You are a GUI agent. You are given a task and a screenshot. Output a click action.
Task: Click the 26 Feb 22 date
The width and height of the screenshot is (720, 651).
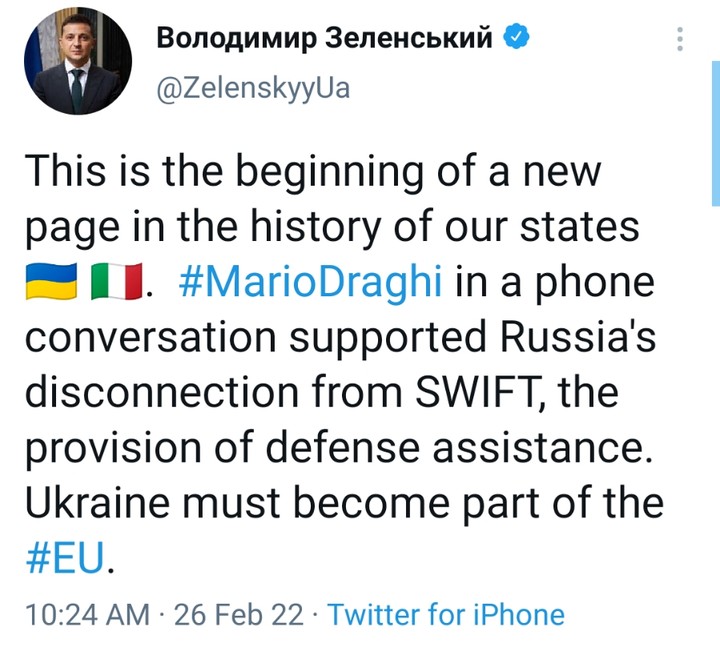point(238,614)
